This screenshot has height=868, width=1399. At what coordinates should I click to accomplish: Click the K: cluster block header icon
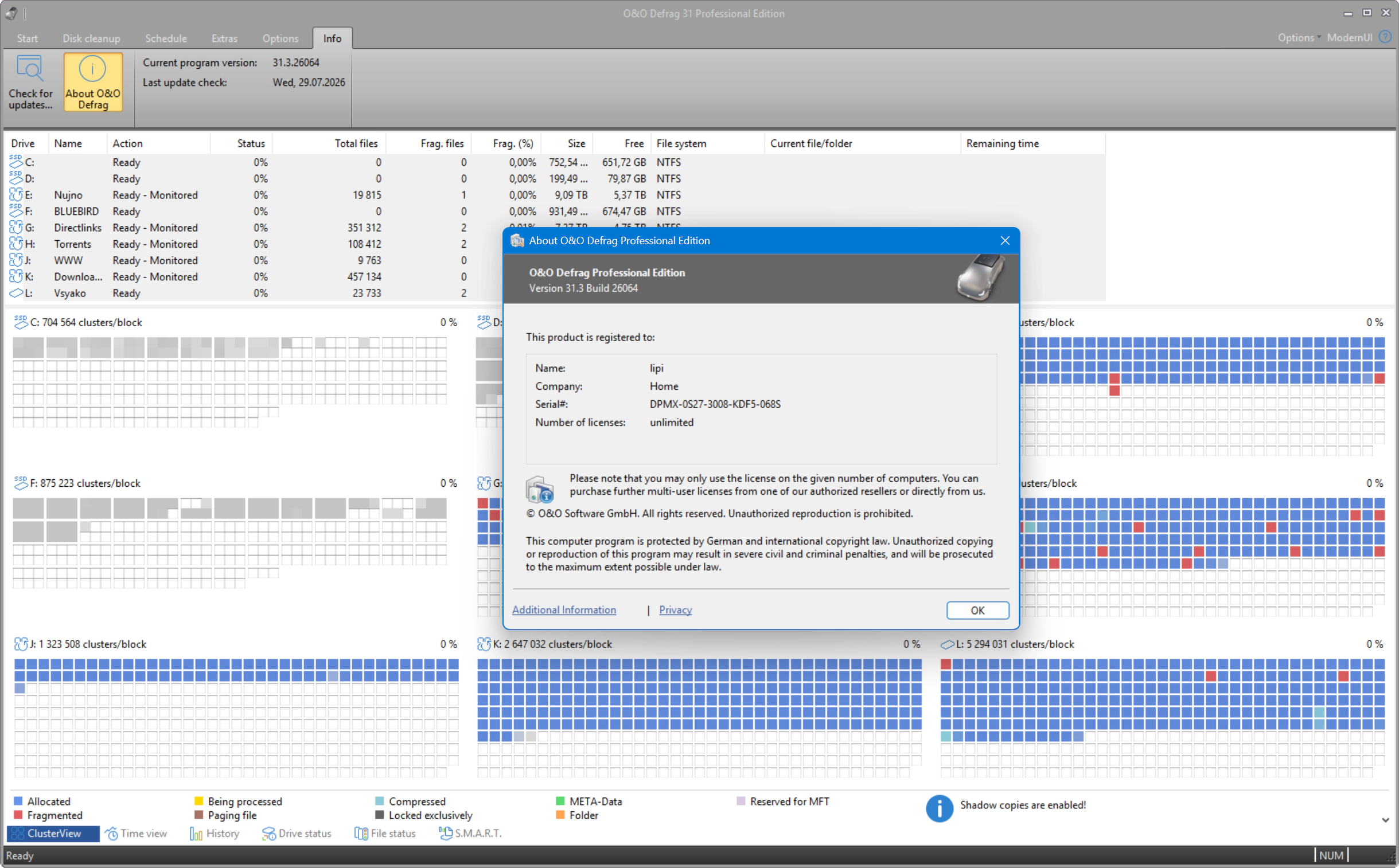(484, 644)
